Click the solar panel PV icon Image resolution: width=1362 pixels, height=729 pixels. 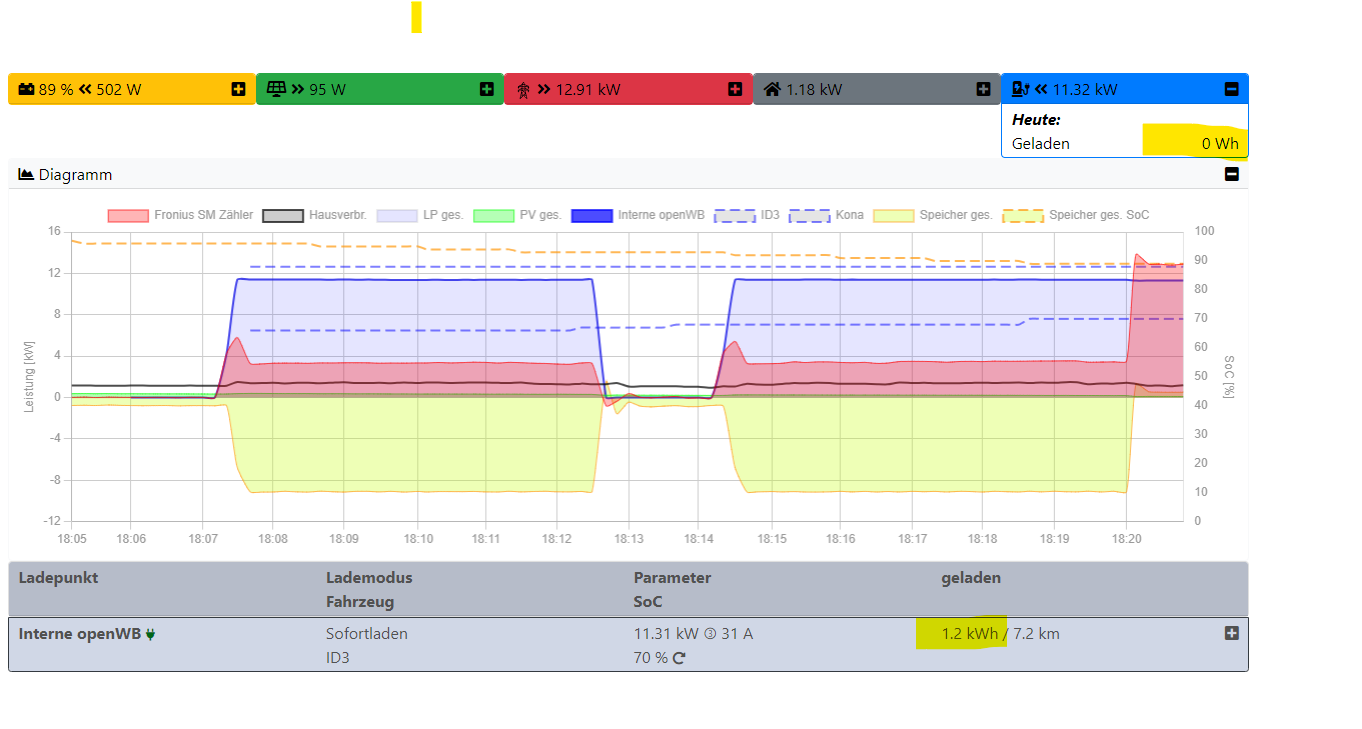pyautogui.click(x=276, y=89)
